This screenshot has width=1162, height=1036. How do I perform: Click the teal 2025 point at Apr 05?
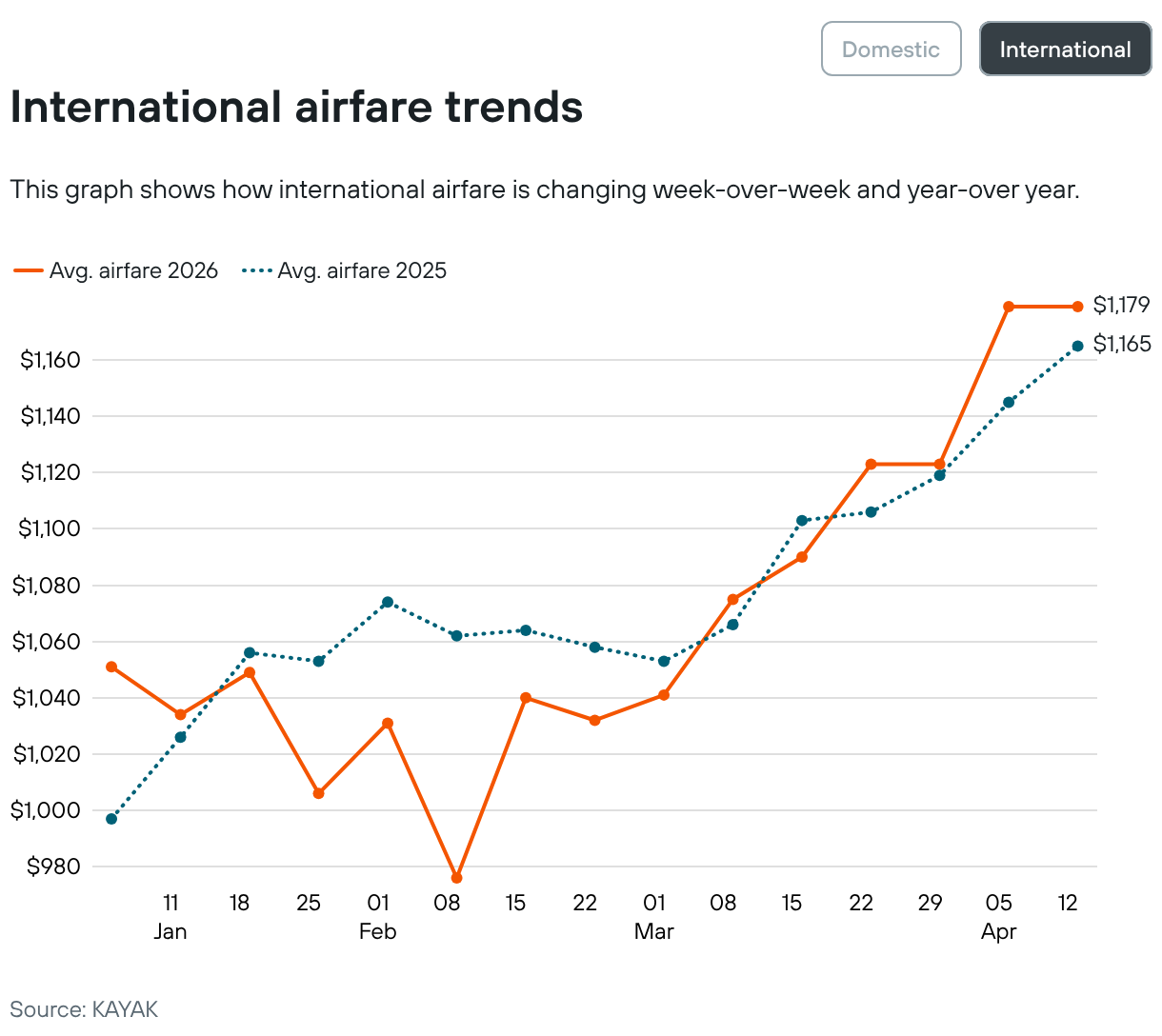point(1009,403)
